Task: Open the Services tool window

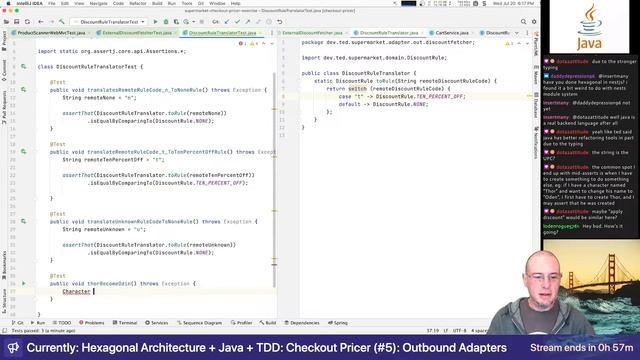Action: coord(157,323)
